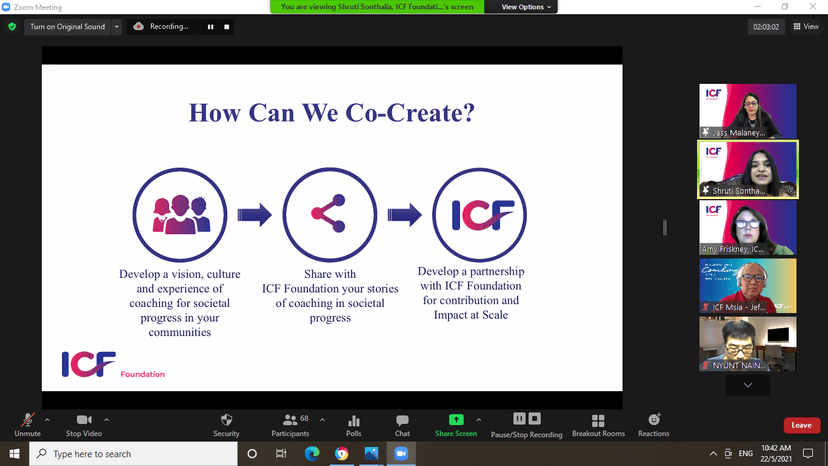Open the Chat panel
The width and height of the screenshot is (828, 466).
402,425
